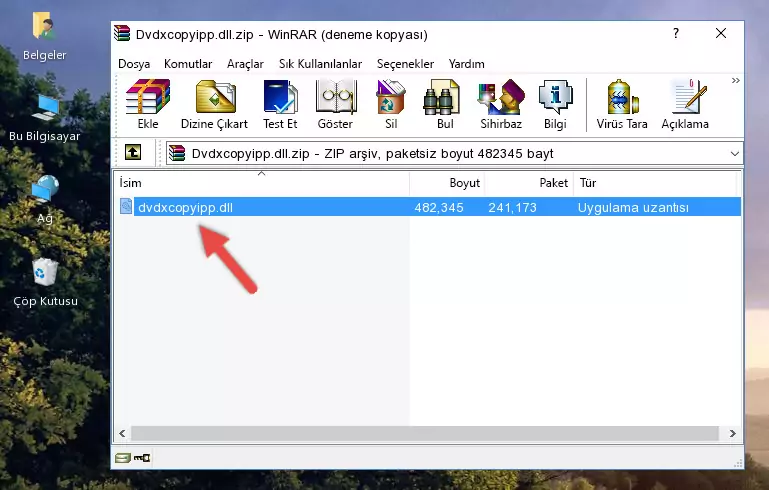The image size is (769, 490).
Task: Open the Dosya menu
Action: pos(134,64)
